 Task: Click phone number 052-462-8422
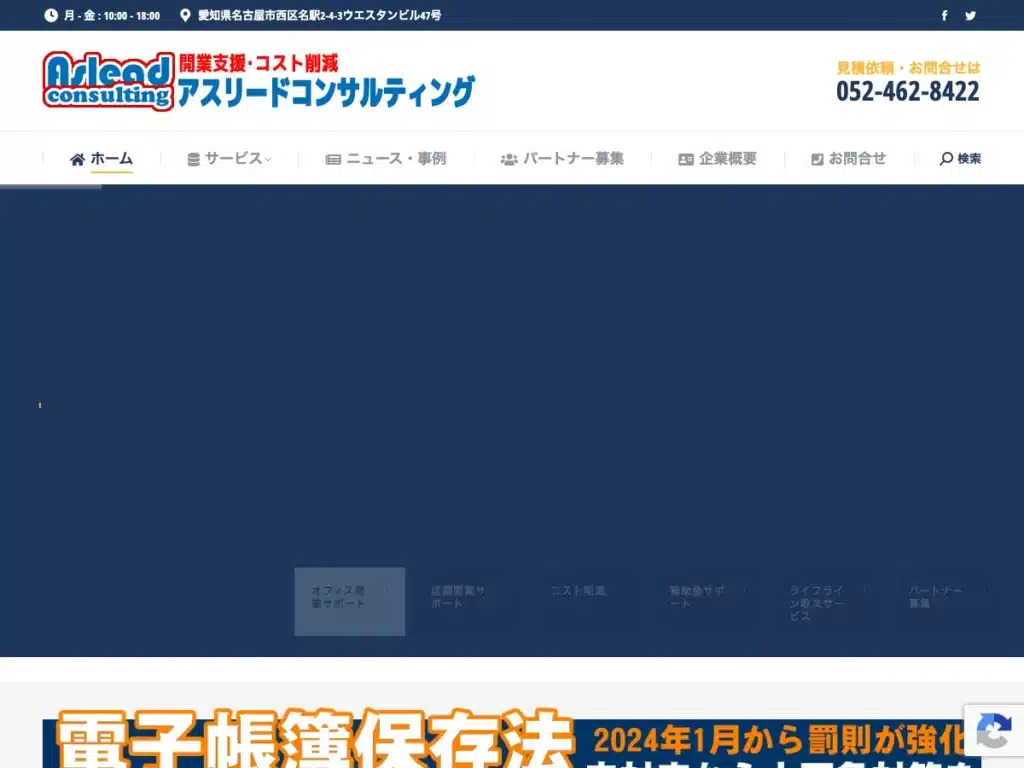(x=908, y=91)
